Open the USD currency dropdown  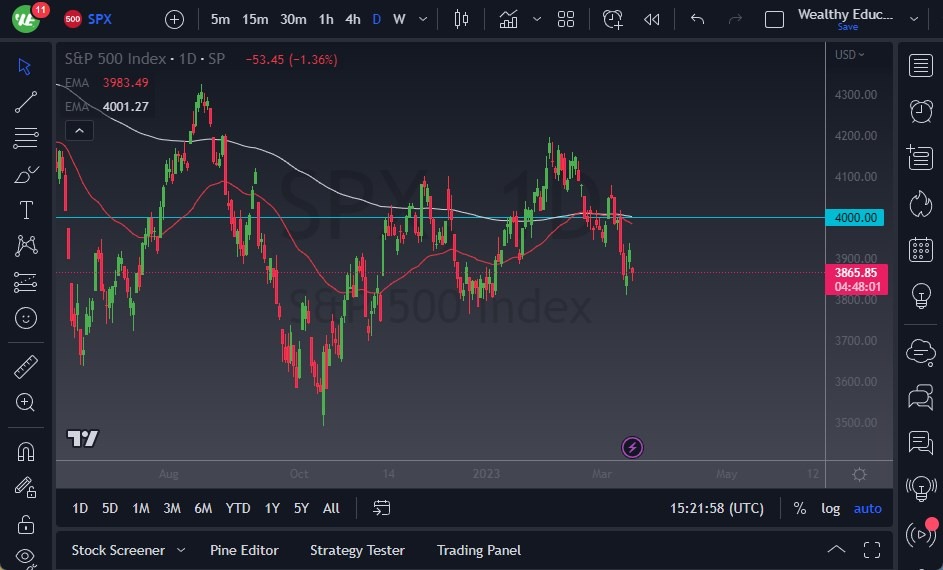849,55
